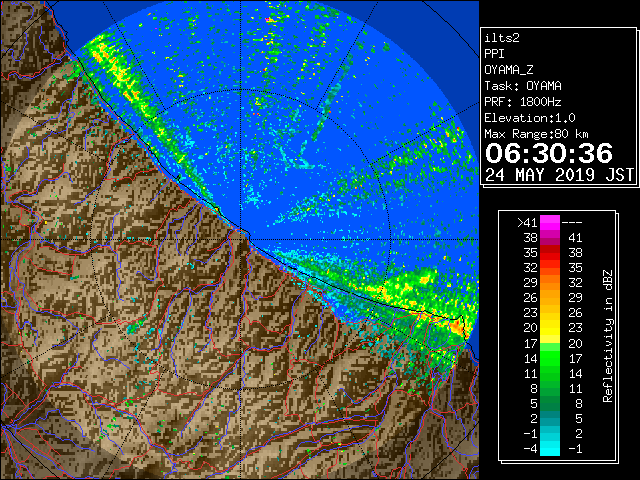Click the 'Reflectivity in dBZ' legend title

pyautogui.click(x=608, y=336)
